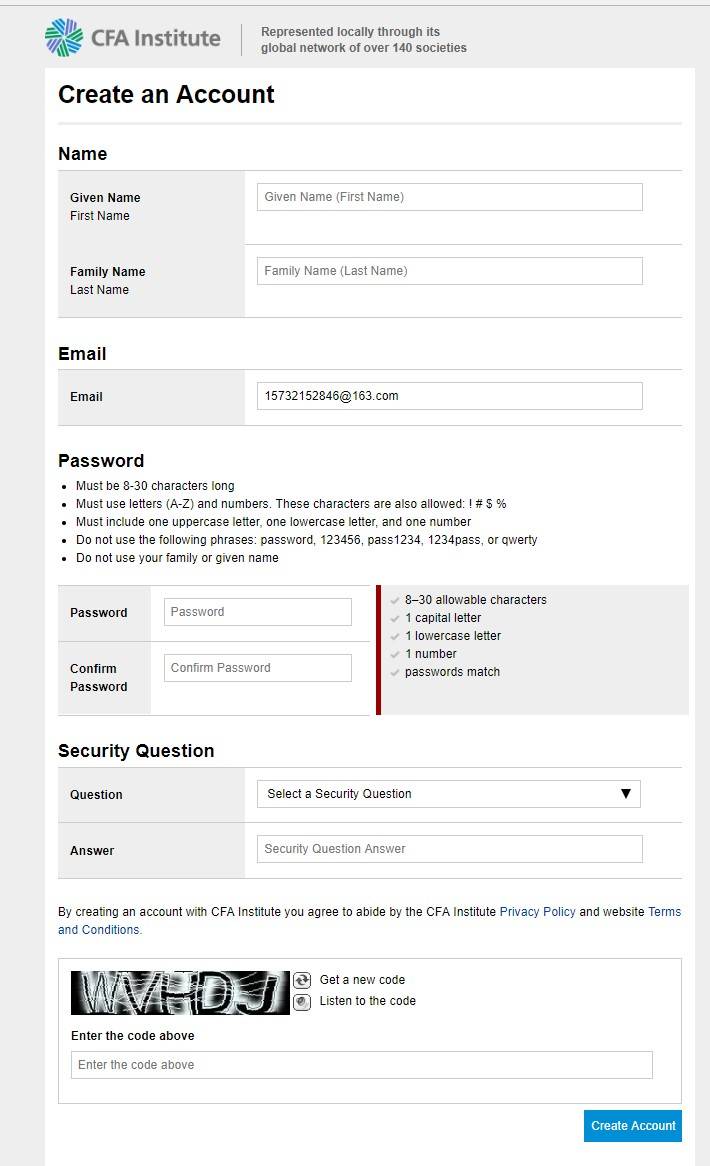Click the Listen to the code text
Image resolution: width=710 pixels, height=1166 pixels.
tap(367, 1001)
